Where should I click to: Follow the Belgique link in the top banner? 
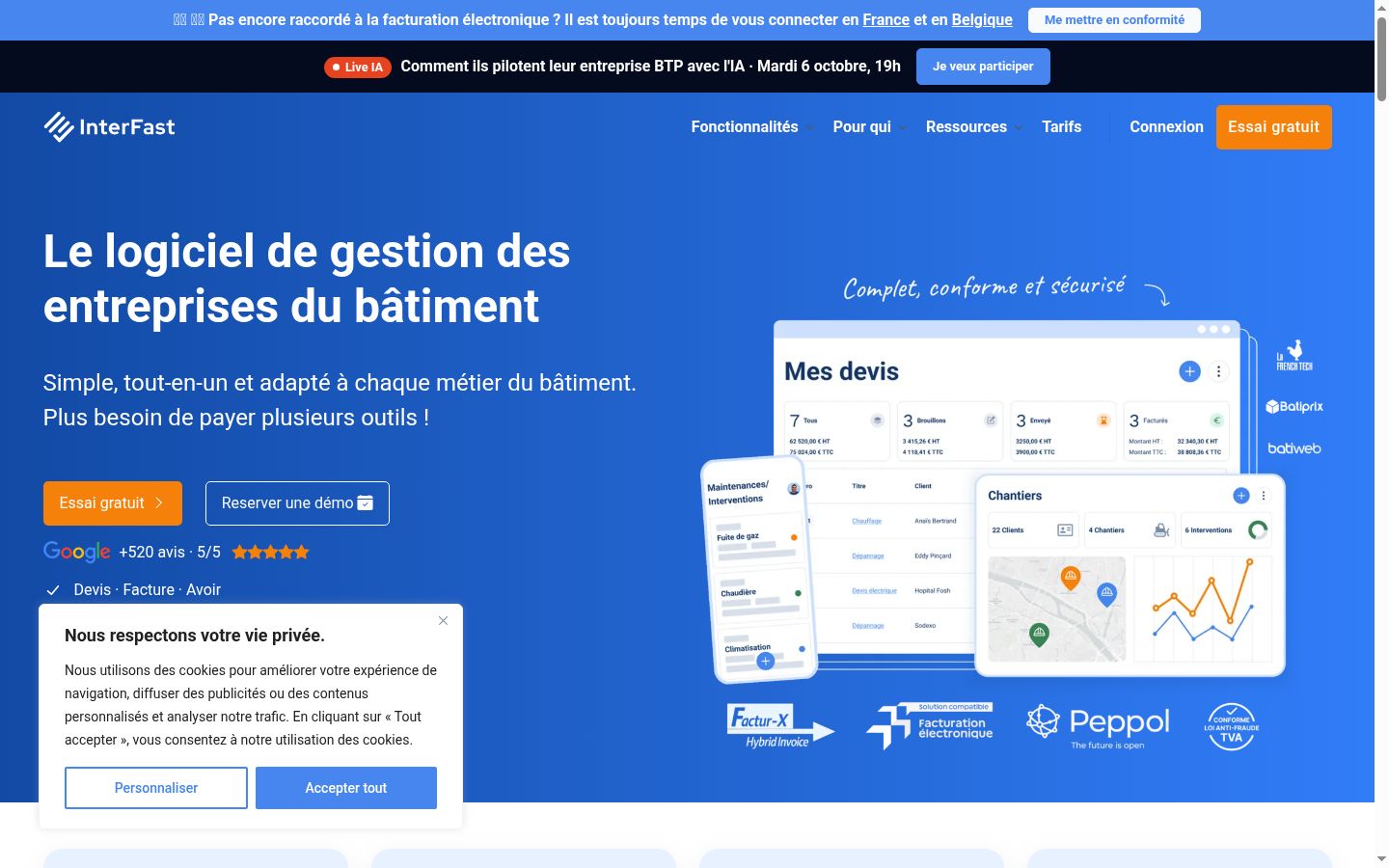click(x=982, y=19)
